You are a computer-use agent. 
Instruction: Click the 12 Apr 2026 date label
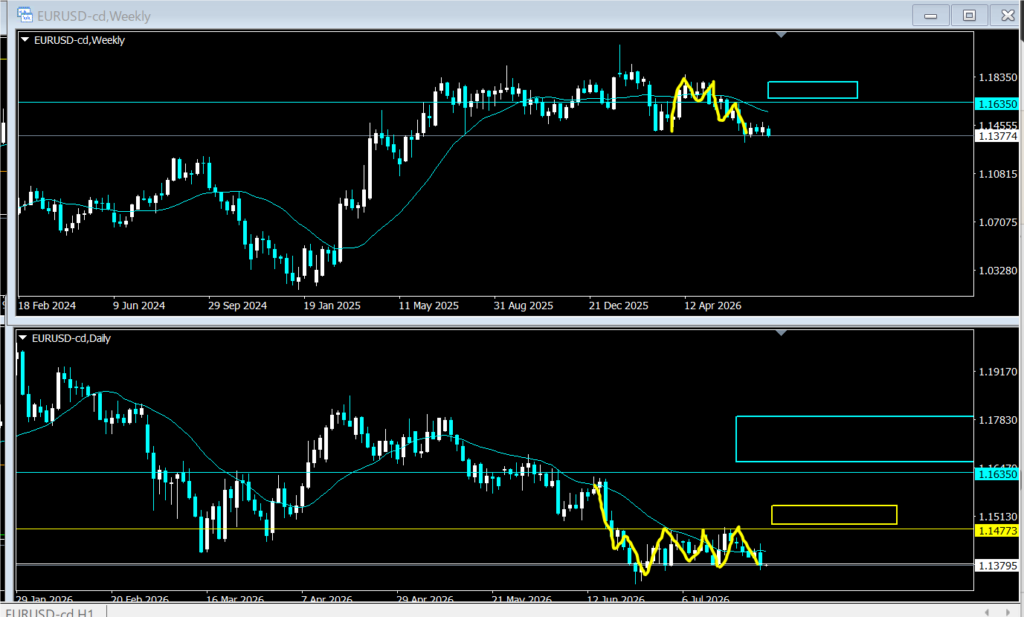[712, 306]
